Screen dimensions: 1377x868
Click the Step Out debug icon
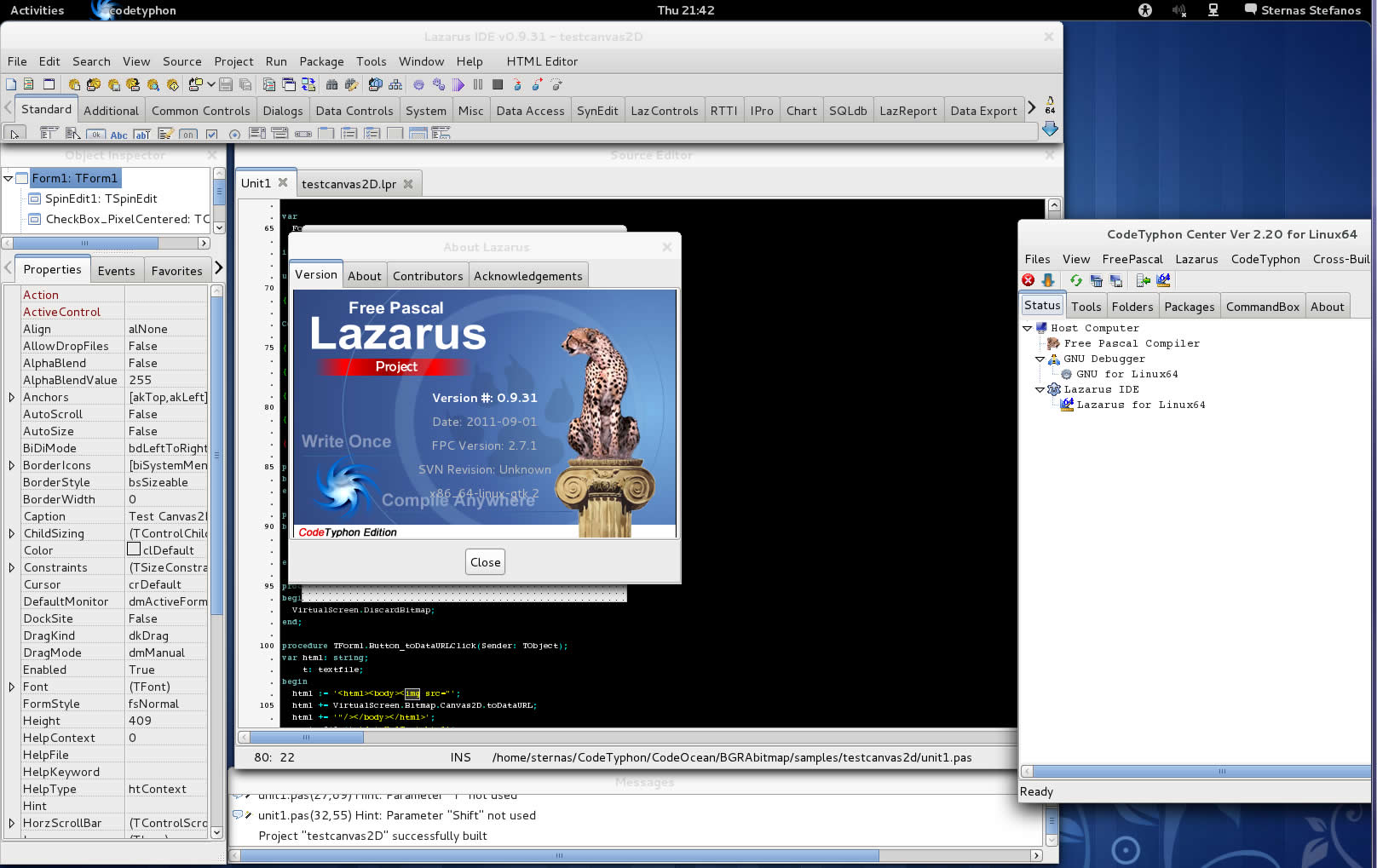click(556, 84)
